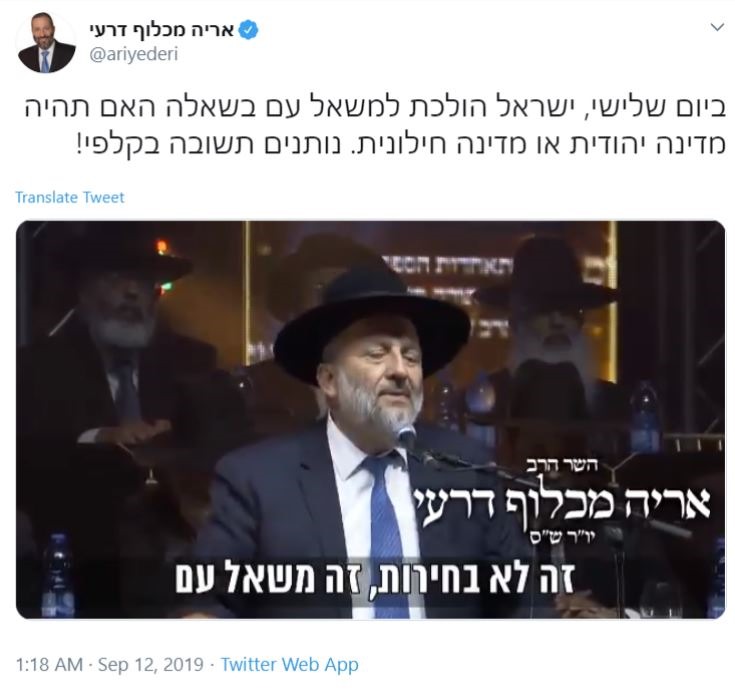Click the water bottle at video's left edge
Screen dimensions: 735x691
tap(58, 574)
